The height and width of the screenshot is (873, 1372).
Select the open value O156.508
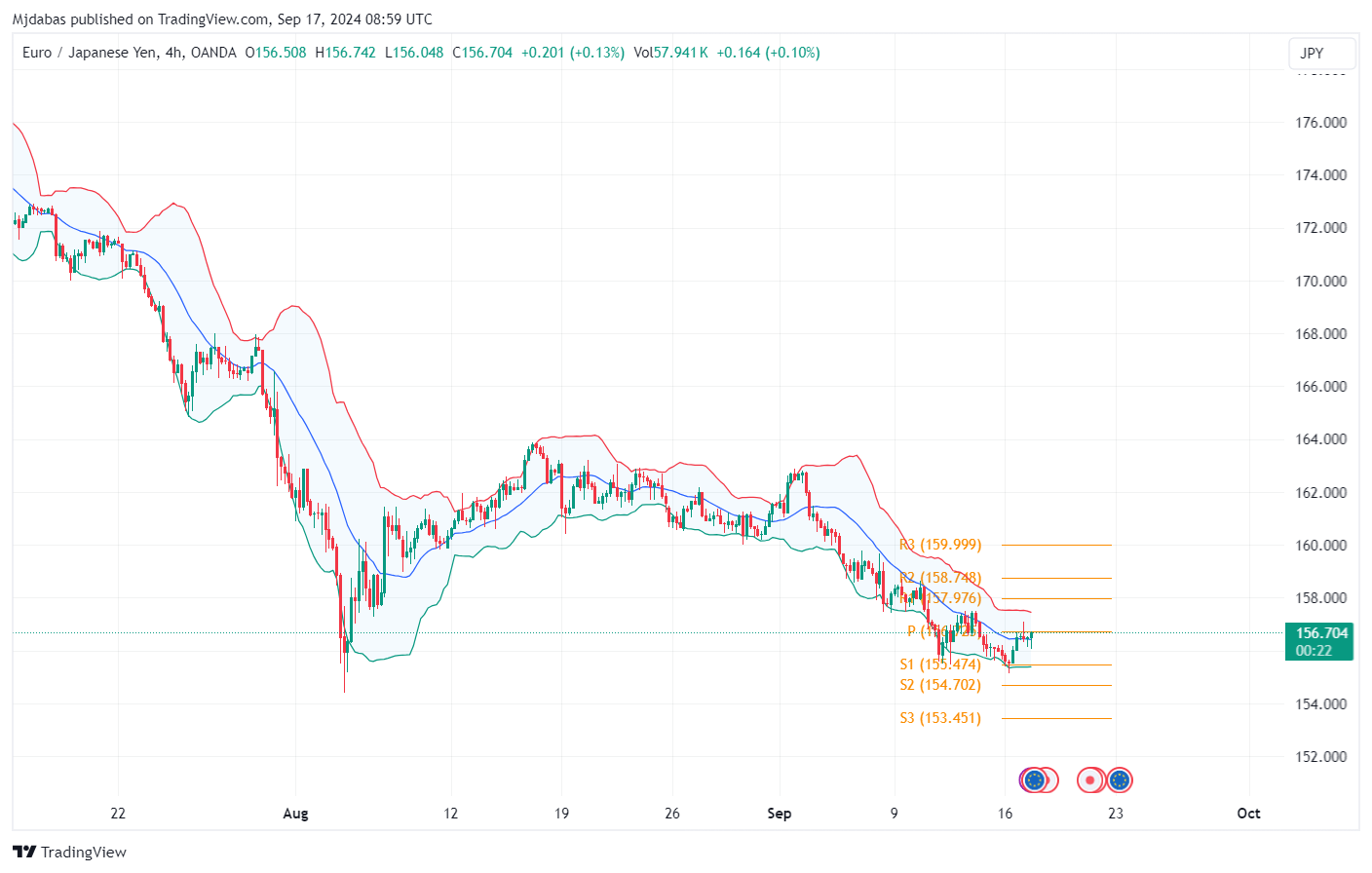[x=275, y=53]
